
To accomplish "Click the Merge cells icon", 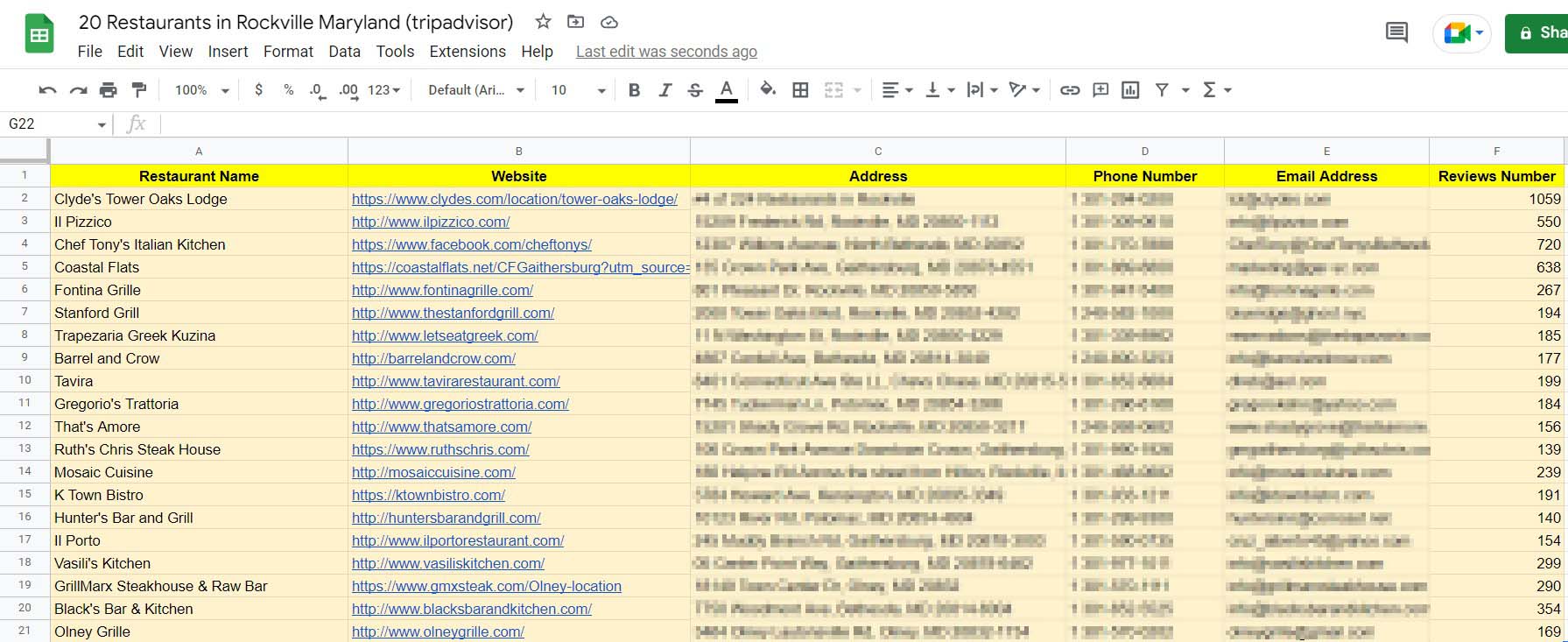I will pos(833,89).
